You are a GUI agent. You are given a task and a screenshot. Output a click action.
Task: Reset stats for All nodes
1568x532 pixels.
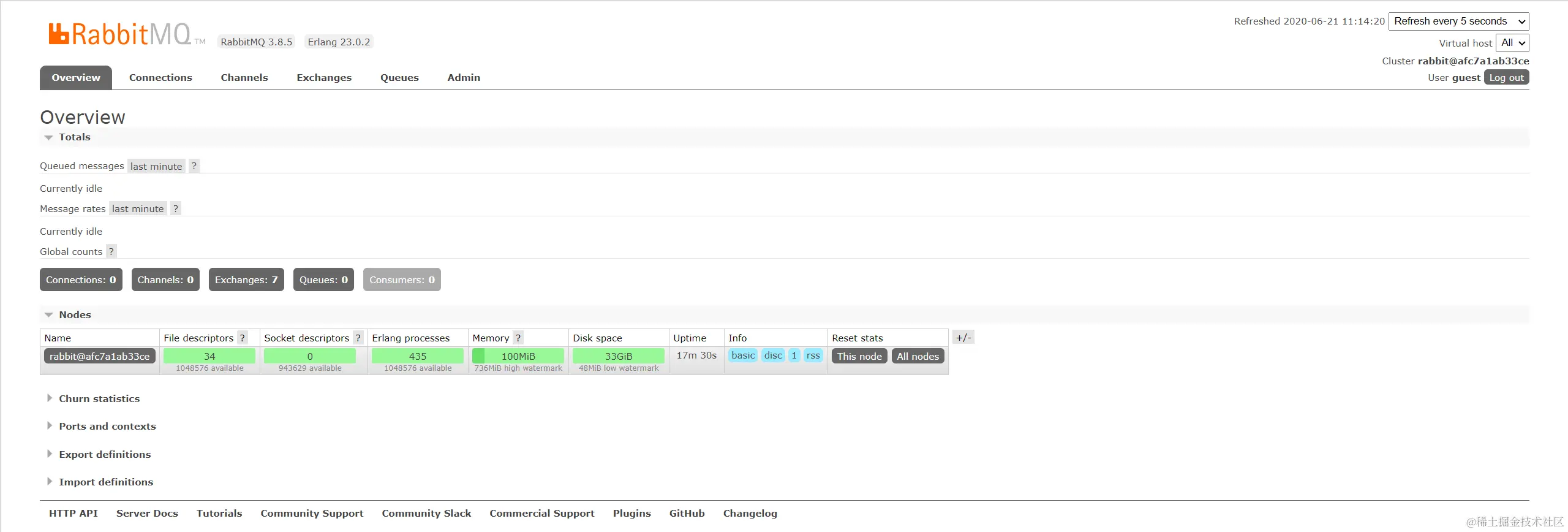918,357
